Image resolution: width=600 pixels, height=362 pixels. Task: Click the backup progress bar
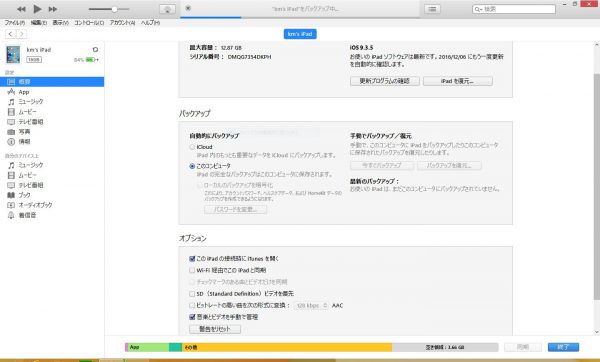point(300,17)
